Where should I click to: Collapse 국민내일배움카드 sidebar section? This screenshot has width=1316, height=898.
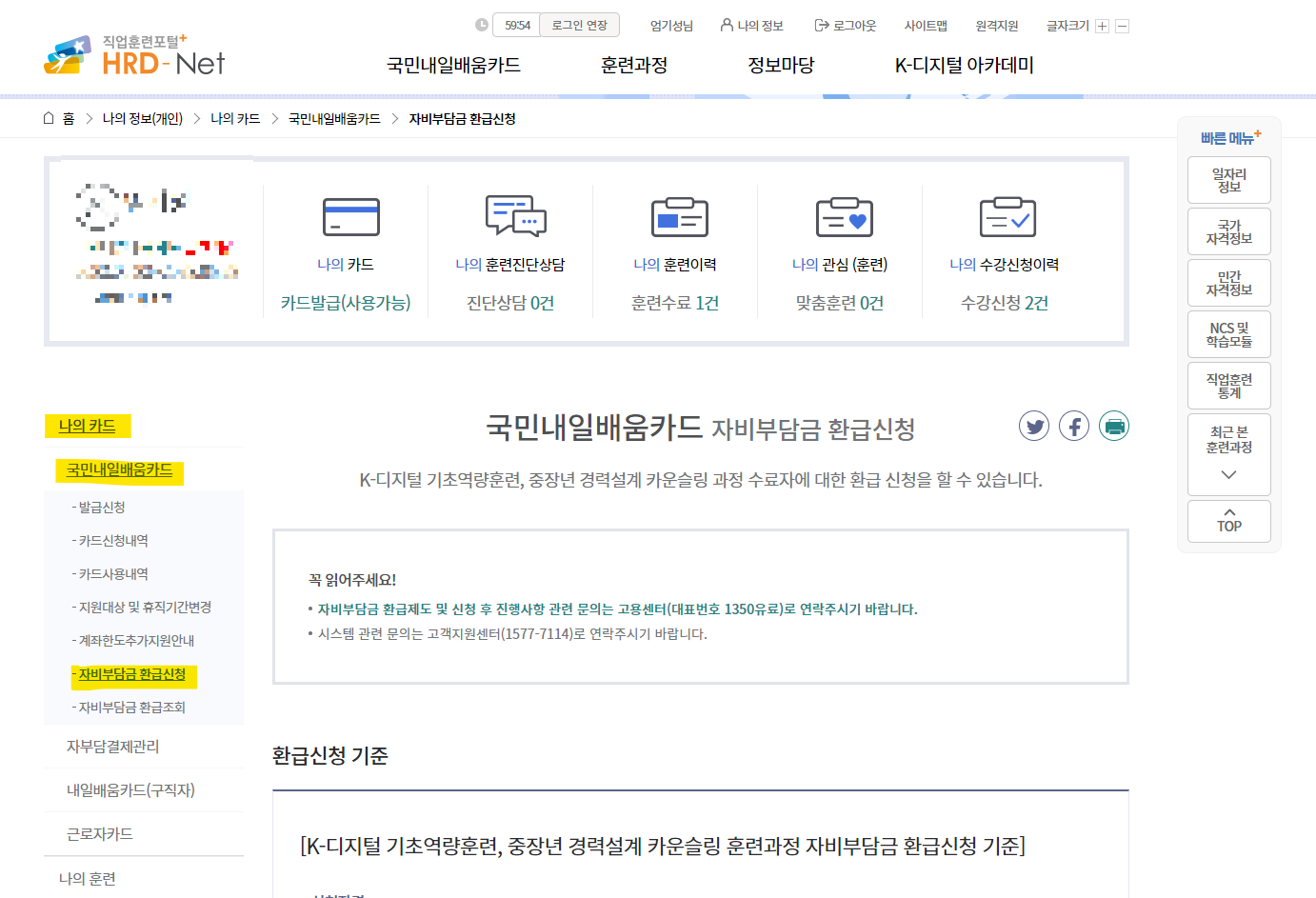coord(120,470)
